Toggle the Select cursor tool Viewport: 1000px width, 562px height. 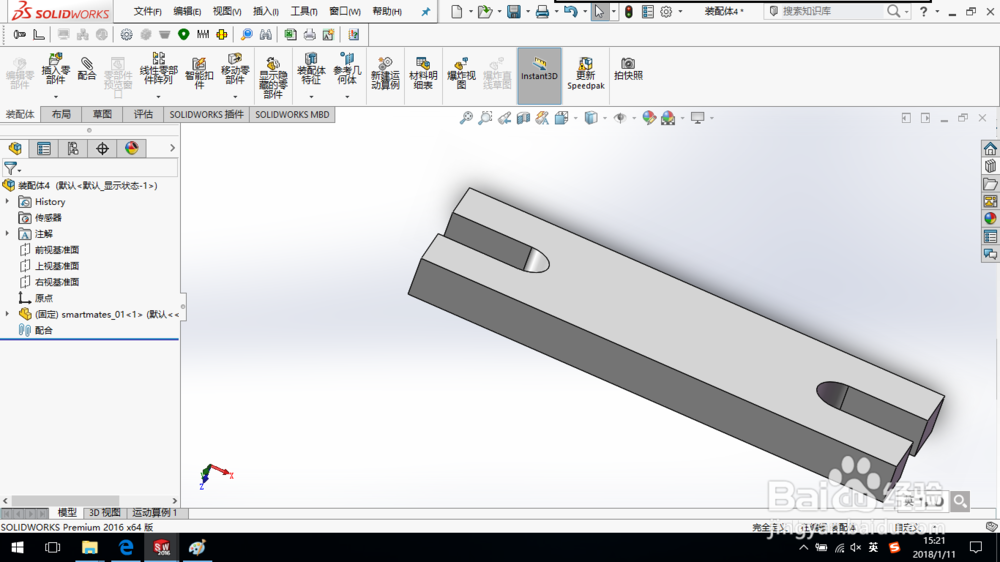click(599, 11)
